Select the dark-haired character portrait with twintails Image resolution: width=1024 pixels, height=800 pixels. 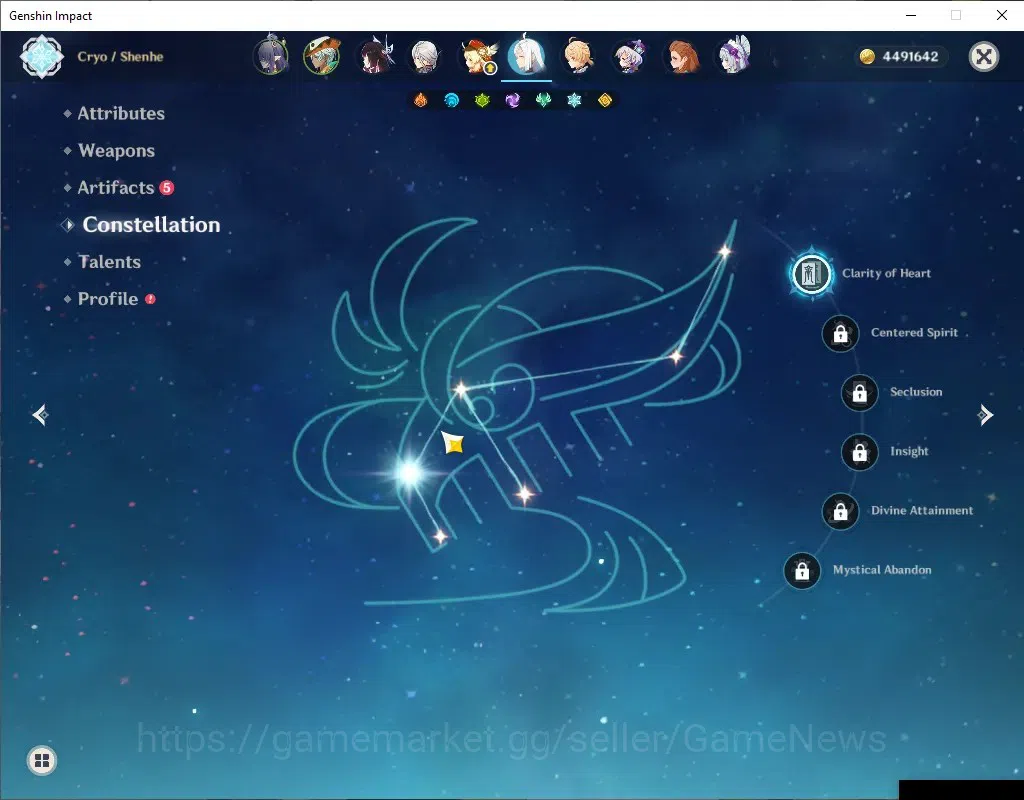click(x=375, y=56)
